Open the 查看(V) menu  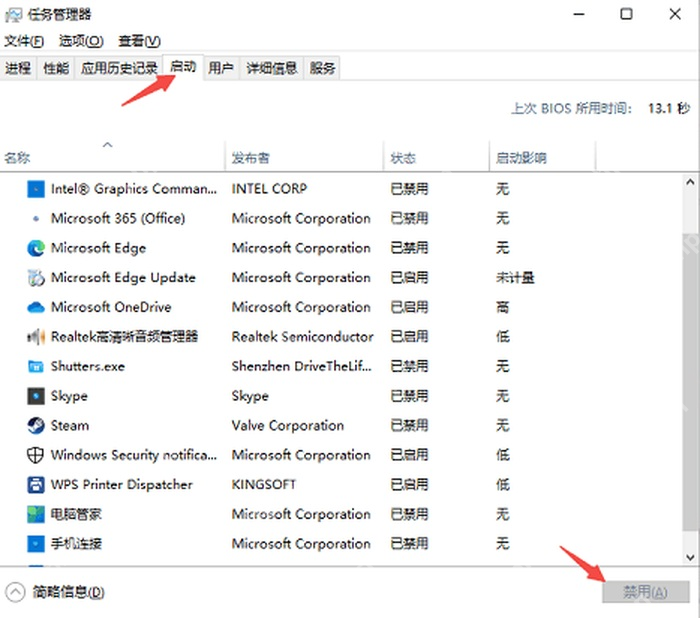tap(139, 41)
